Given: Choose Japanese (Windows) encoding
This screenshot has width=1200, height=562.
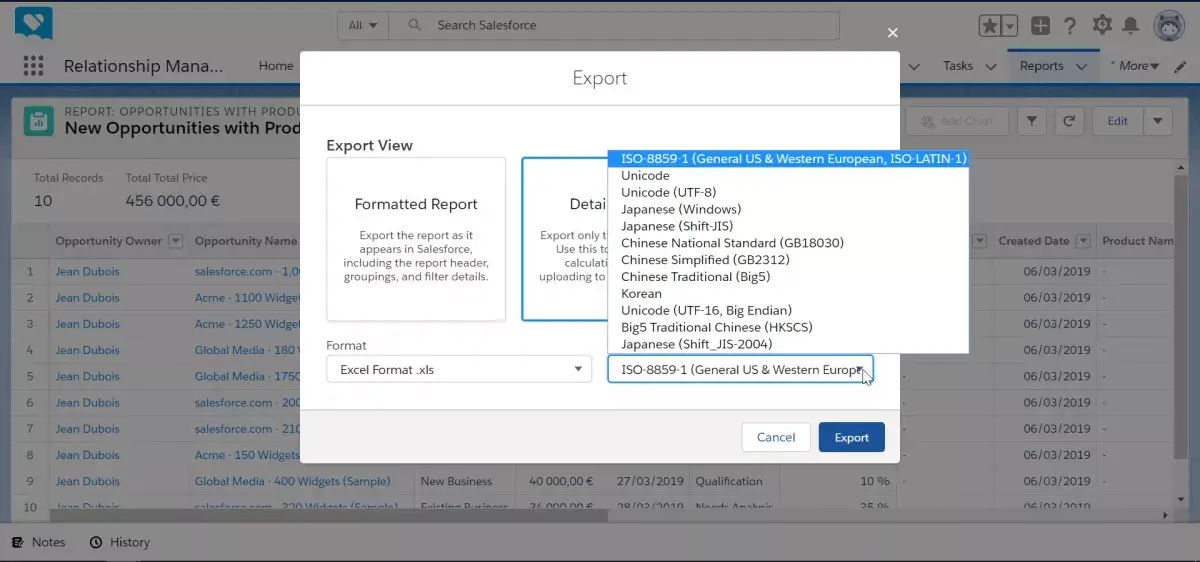Looking at the screenshot, I should [x=788, y=210].
